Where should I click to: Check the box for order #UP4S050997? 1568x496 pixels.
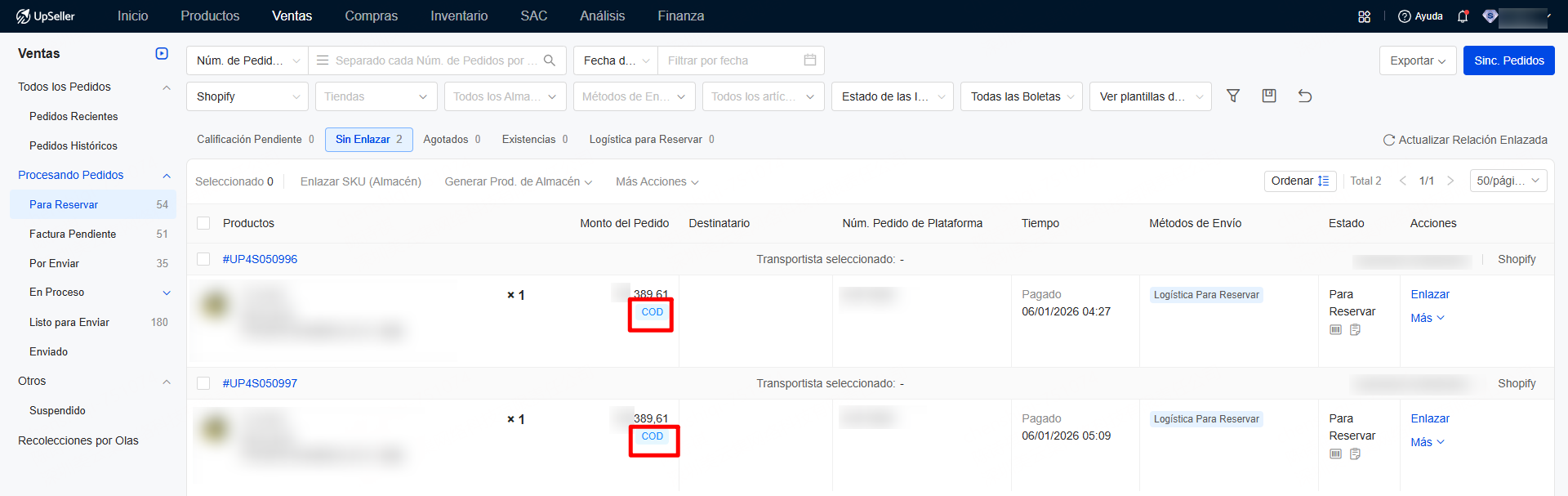point(203,383)
